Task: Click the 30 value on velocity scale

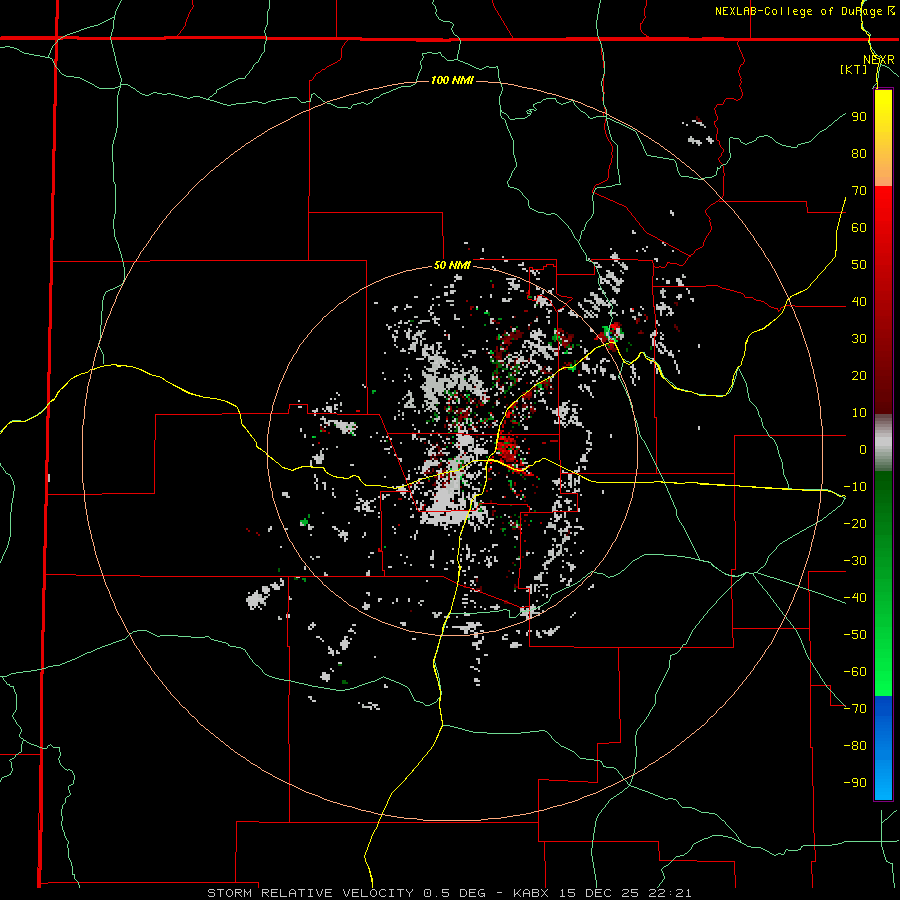Action: (x=859, y=339)
